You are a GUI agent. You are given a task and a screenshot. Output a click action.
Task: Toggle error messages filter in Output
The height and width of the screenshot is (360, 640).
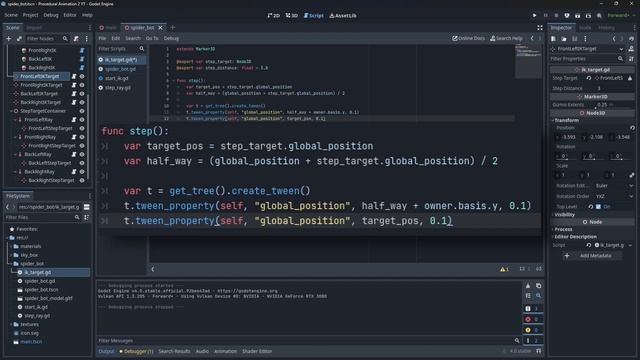[532, 319]
